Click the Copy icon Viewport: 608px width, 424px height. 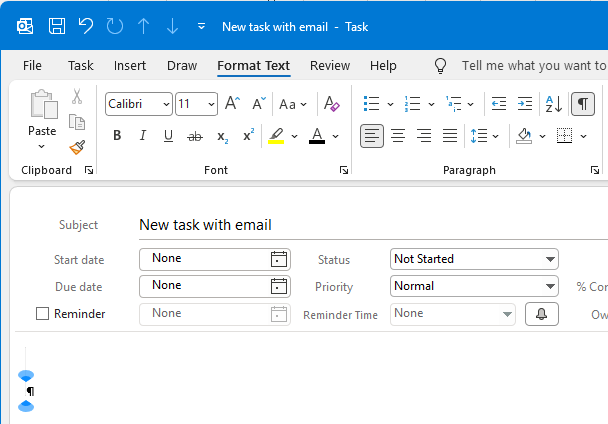click(x=77, y=122)
